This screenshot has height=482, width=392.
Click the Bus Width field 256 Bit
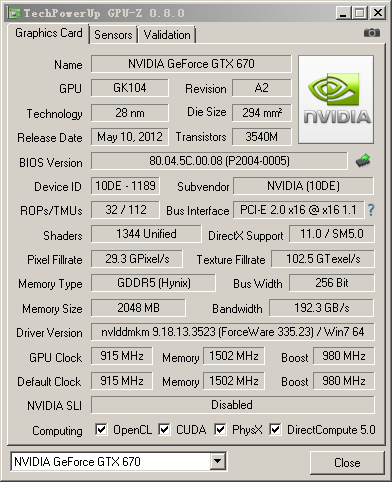point(332,283)
